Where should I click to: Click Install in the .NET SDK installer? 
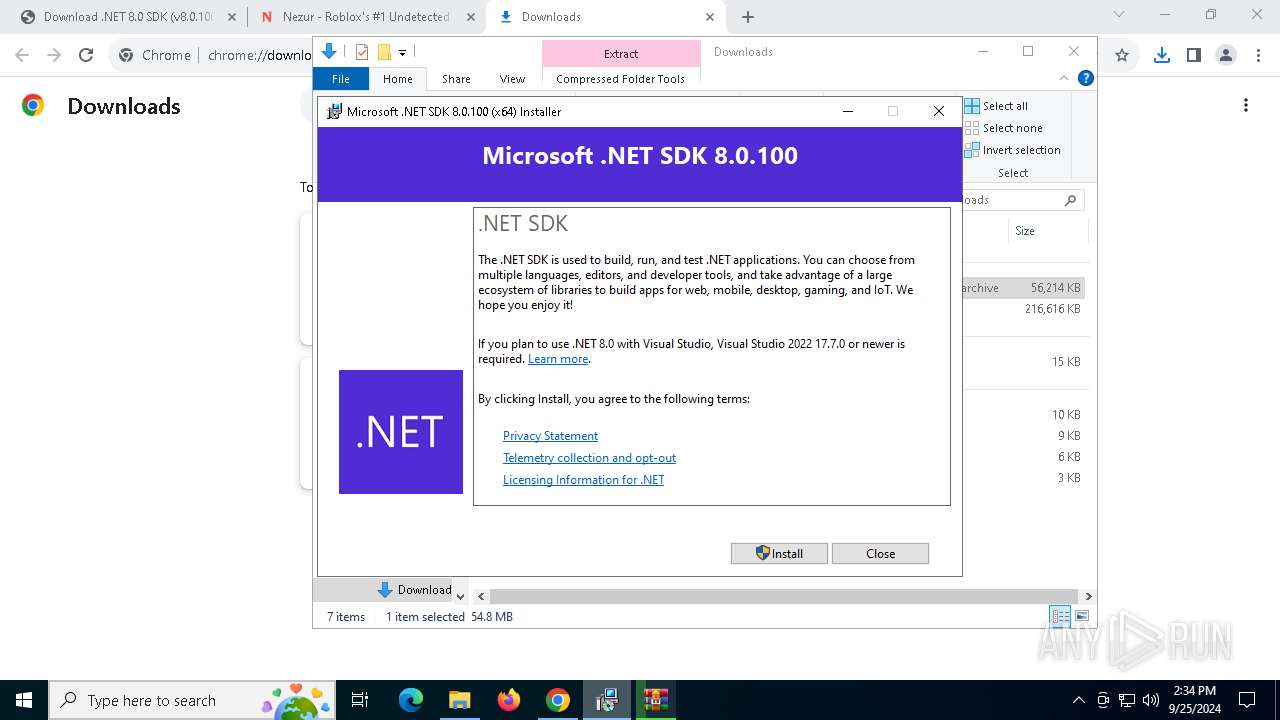pyautogui.click(x=779, y=553)
